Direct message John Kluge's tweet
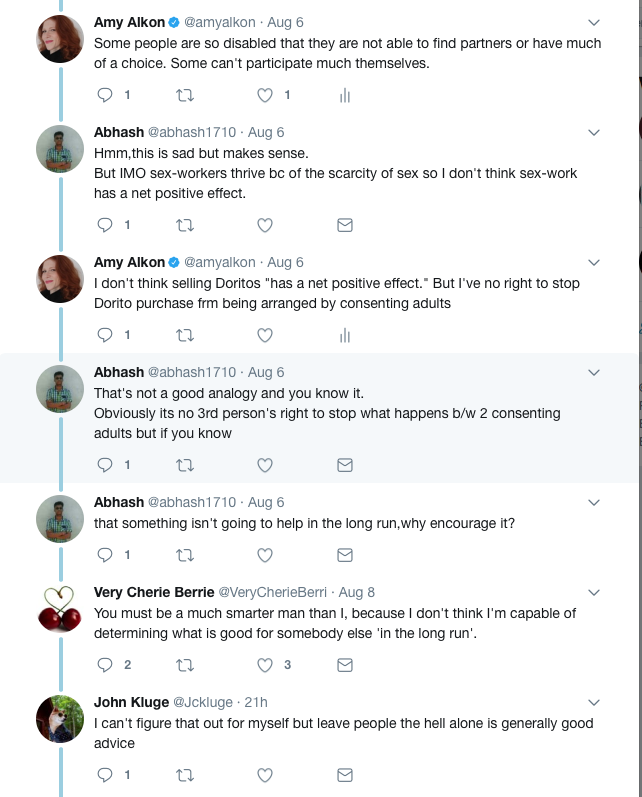The height and width of the screenshot is (797, 642). (345, 775)
